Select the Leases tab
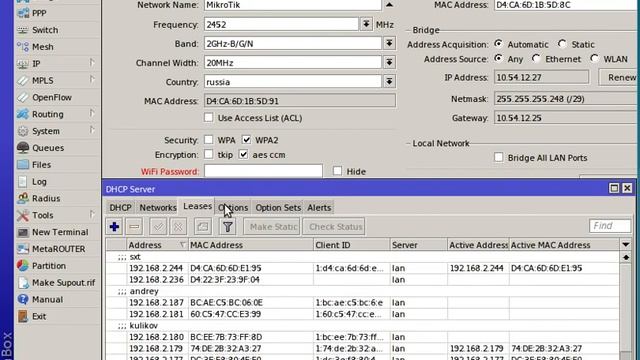 pyautogui.click(x=197, y=206)
